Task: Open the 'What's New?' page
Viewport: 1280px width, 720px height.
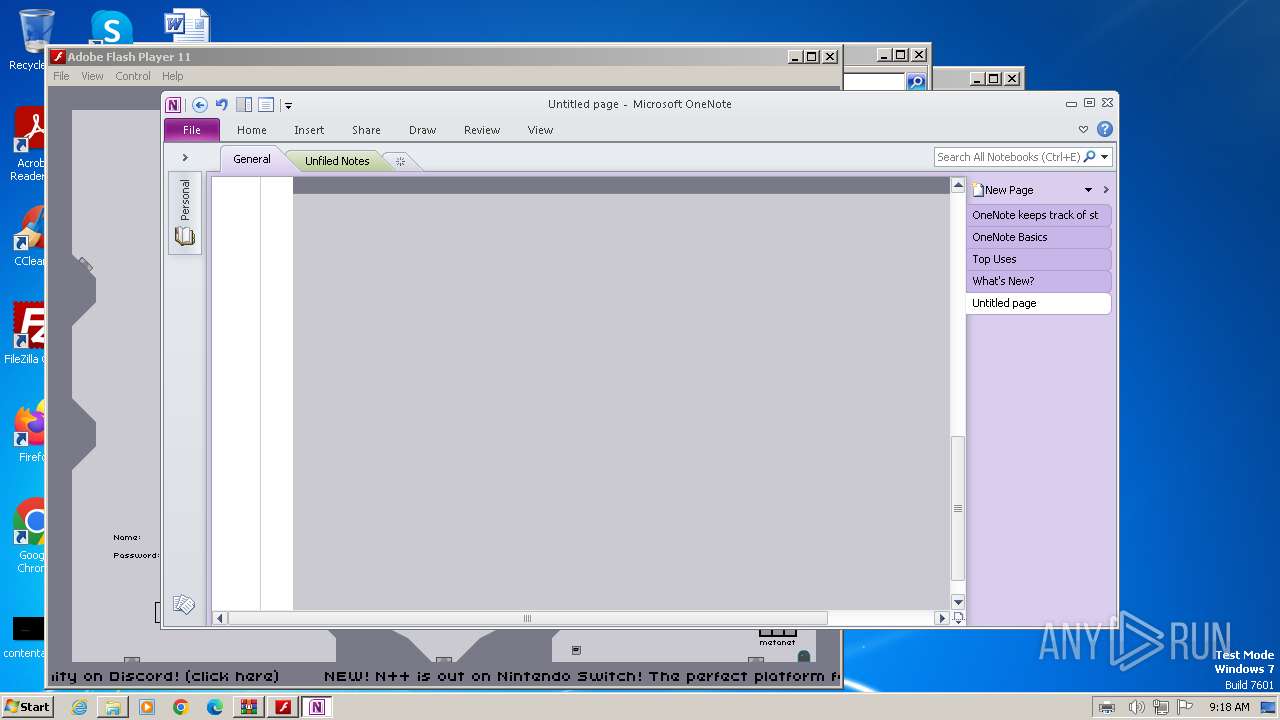Action: pyautogui.click(x=1039, y=281)
